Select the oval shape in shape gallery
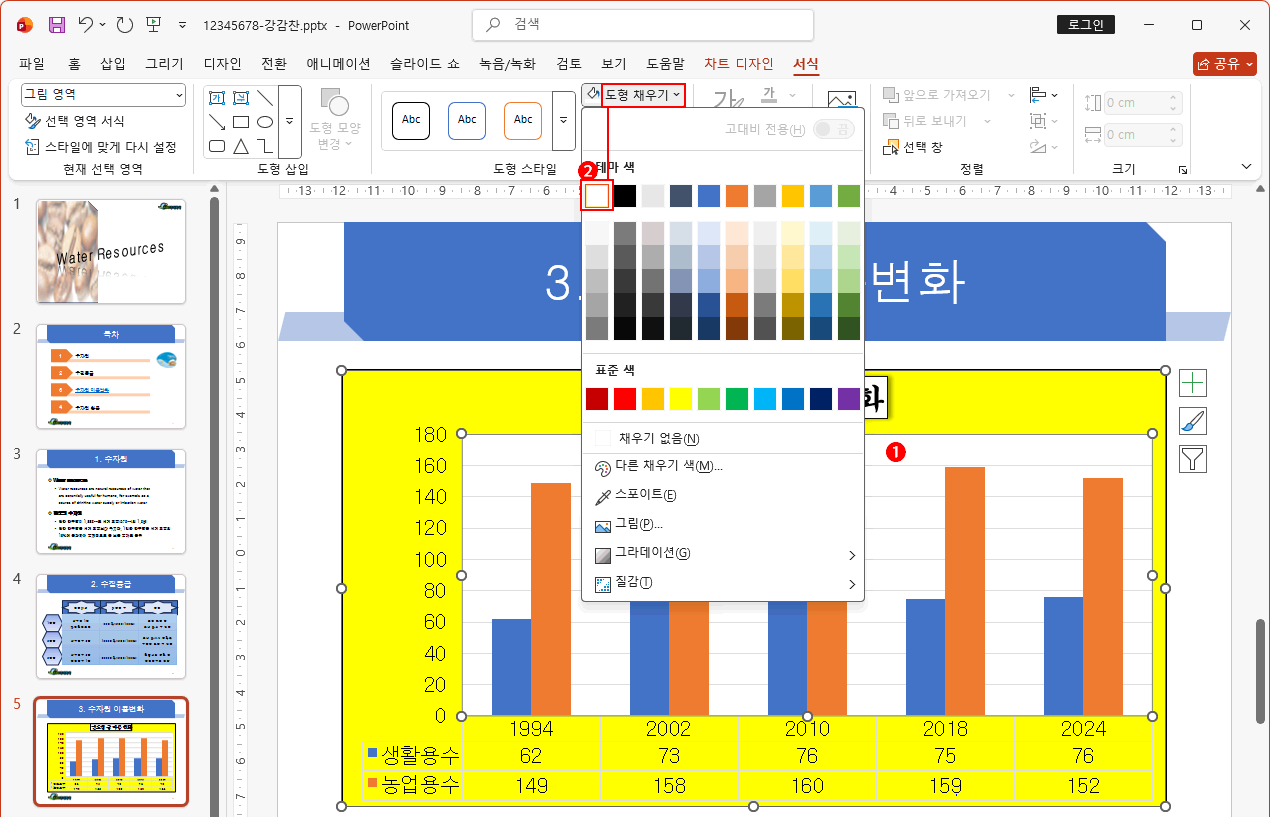This screenshot has height=817, width=1270. coord(265,122)
